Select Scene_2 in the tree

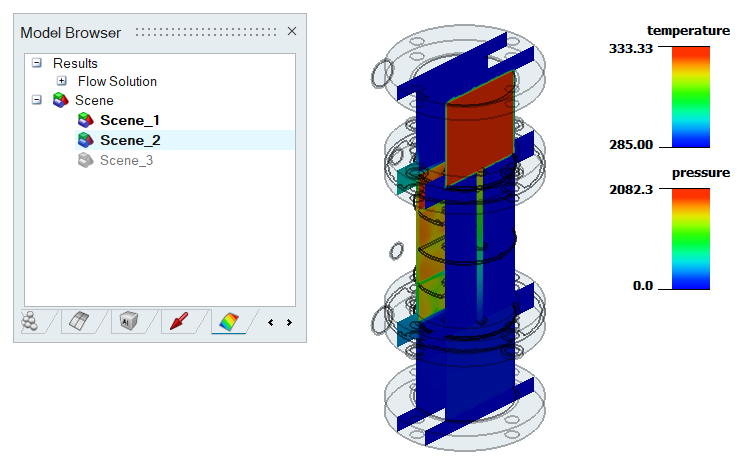[130, 140]
